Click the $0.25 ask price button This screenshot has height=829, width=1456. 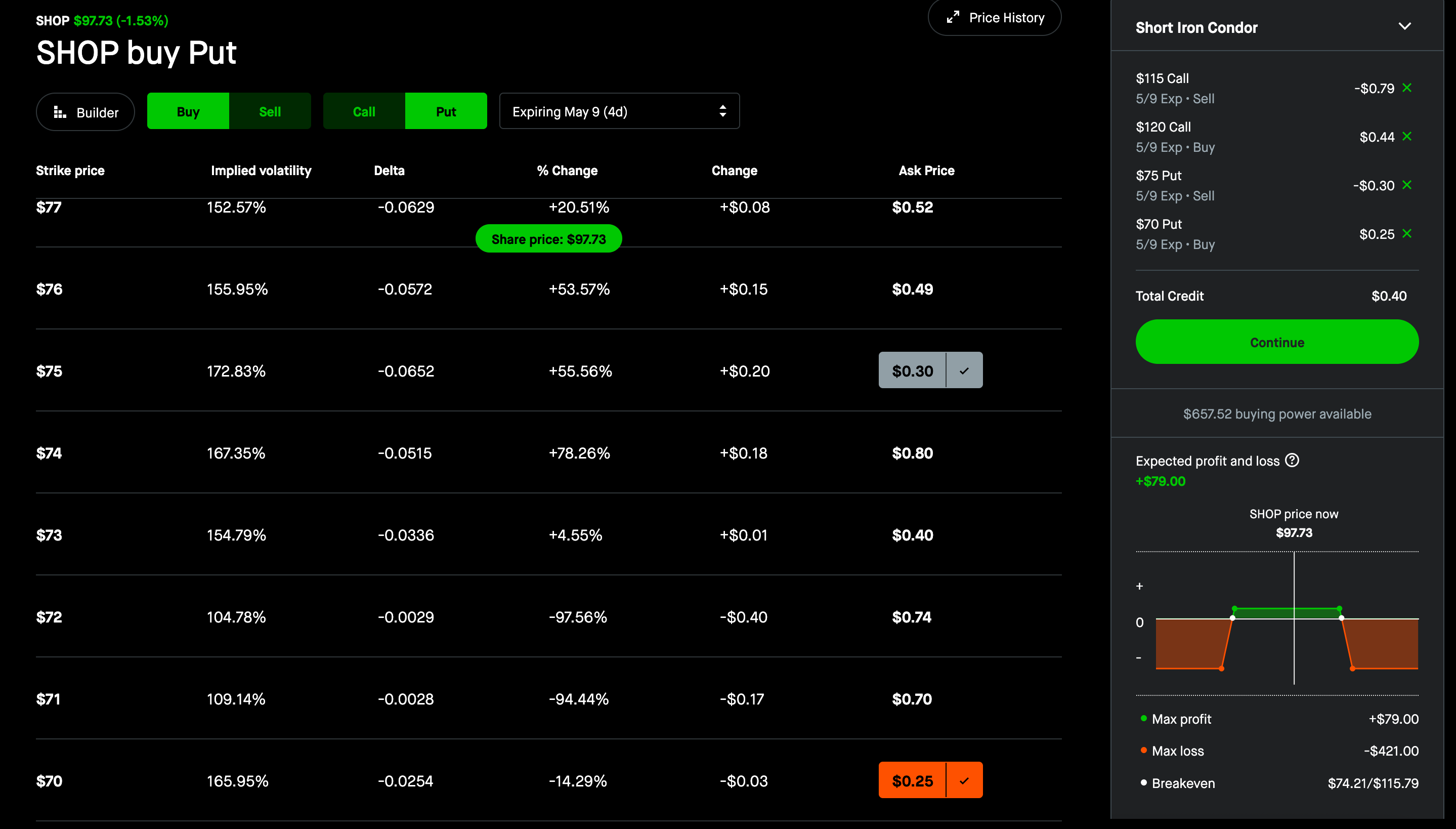[912, 780]
